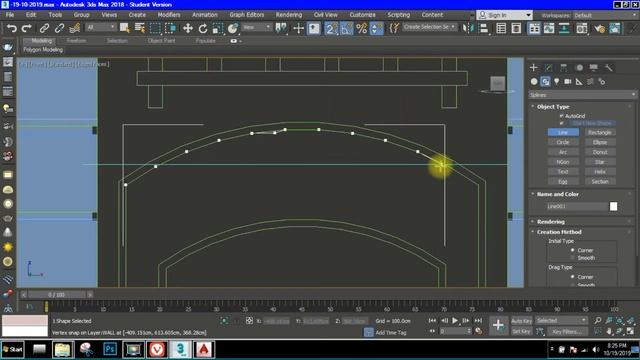
Task: Select the Select and Link tool
Action: point(44,28)
